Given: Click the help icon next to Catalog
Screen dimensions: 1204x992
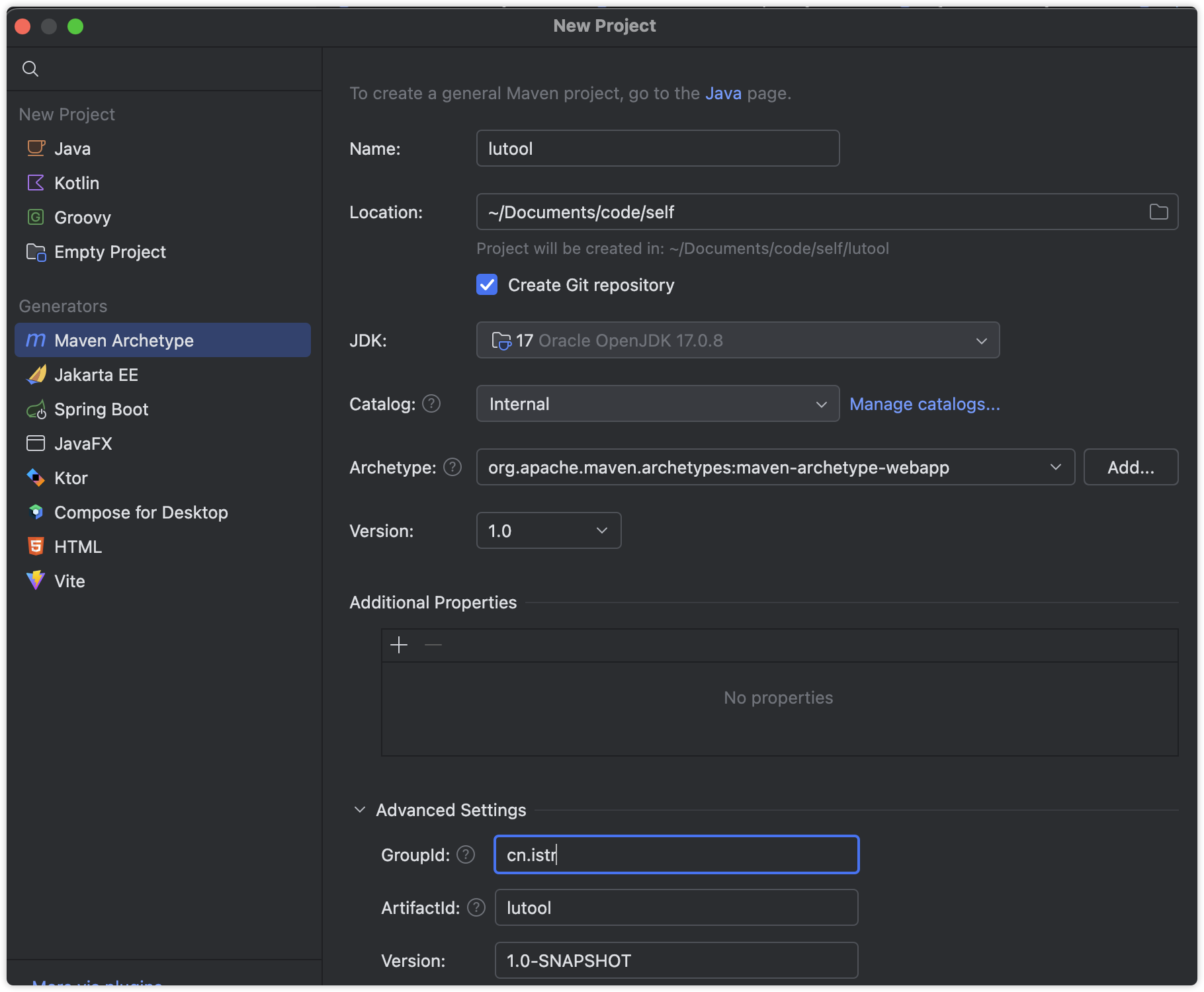Looking at the screenshot, I should pos(431,403).
